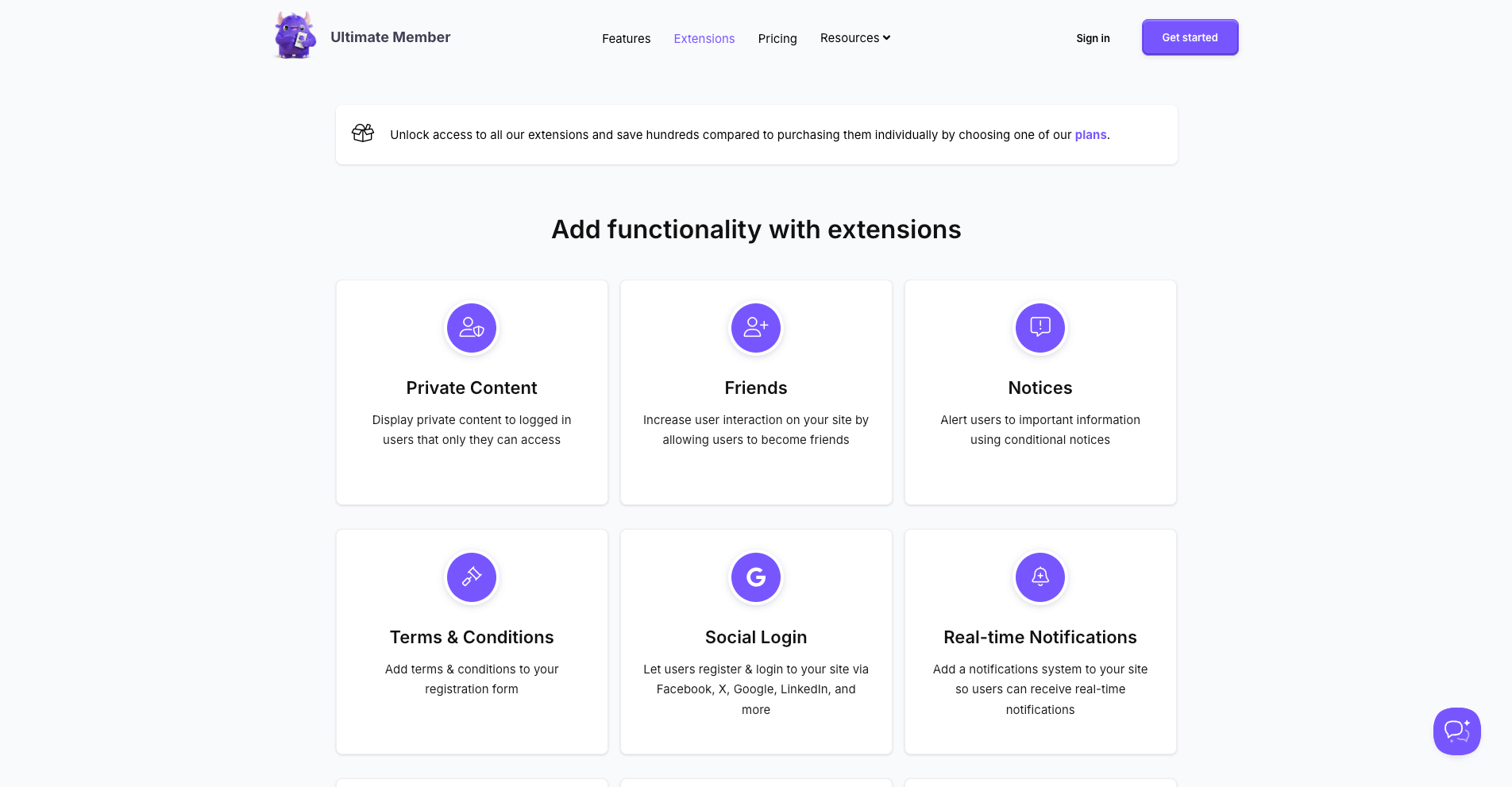Click the Get started button
1512x787 pixels.
[1190, 37]
